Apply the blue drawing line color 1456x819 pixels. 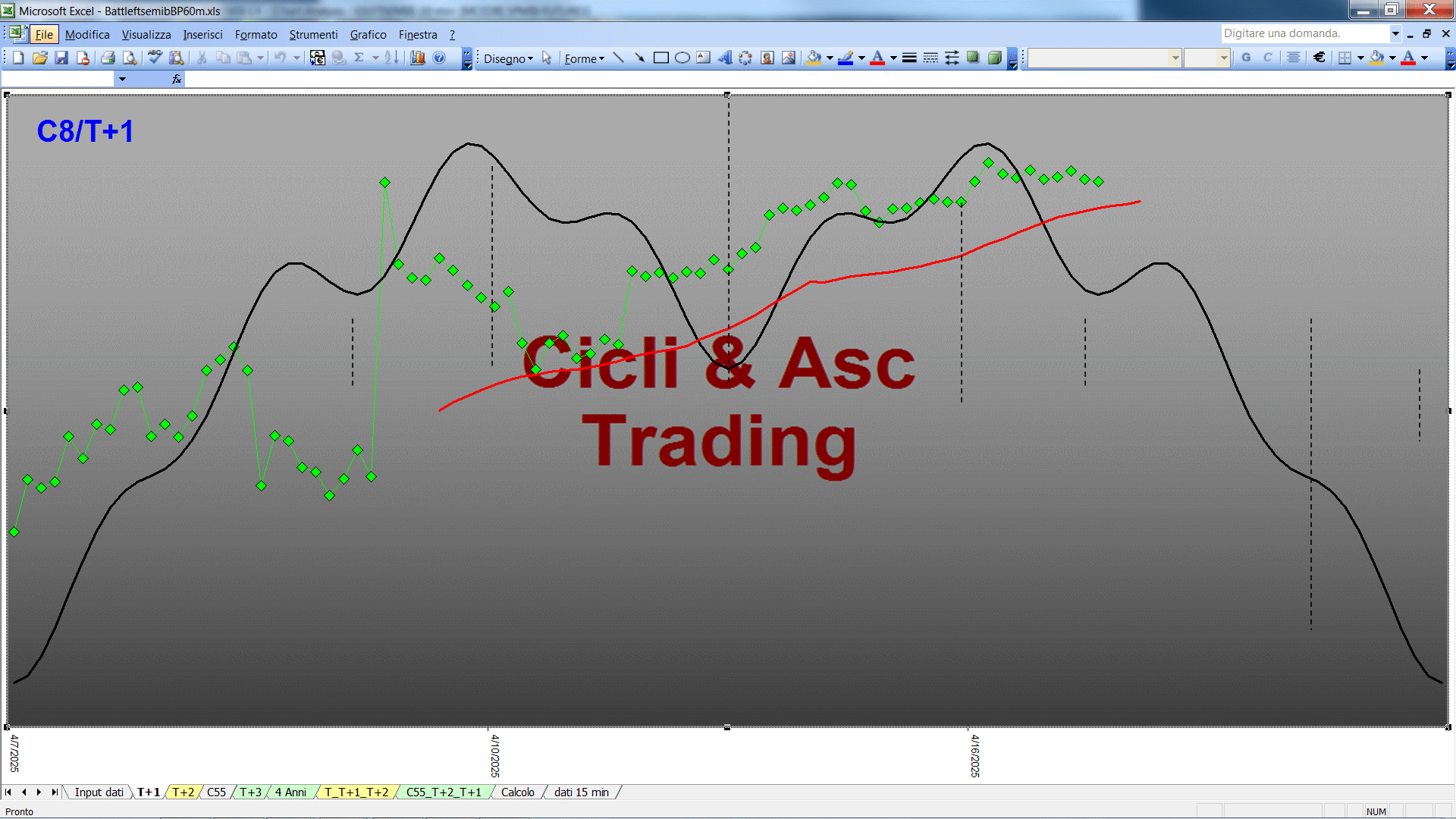click(x=846, y=58)
